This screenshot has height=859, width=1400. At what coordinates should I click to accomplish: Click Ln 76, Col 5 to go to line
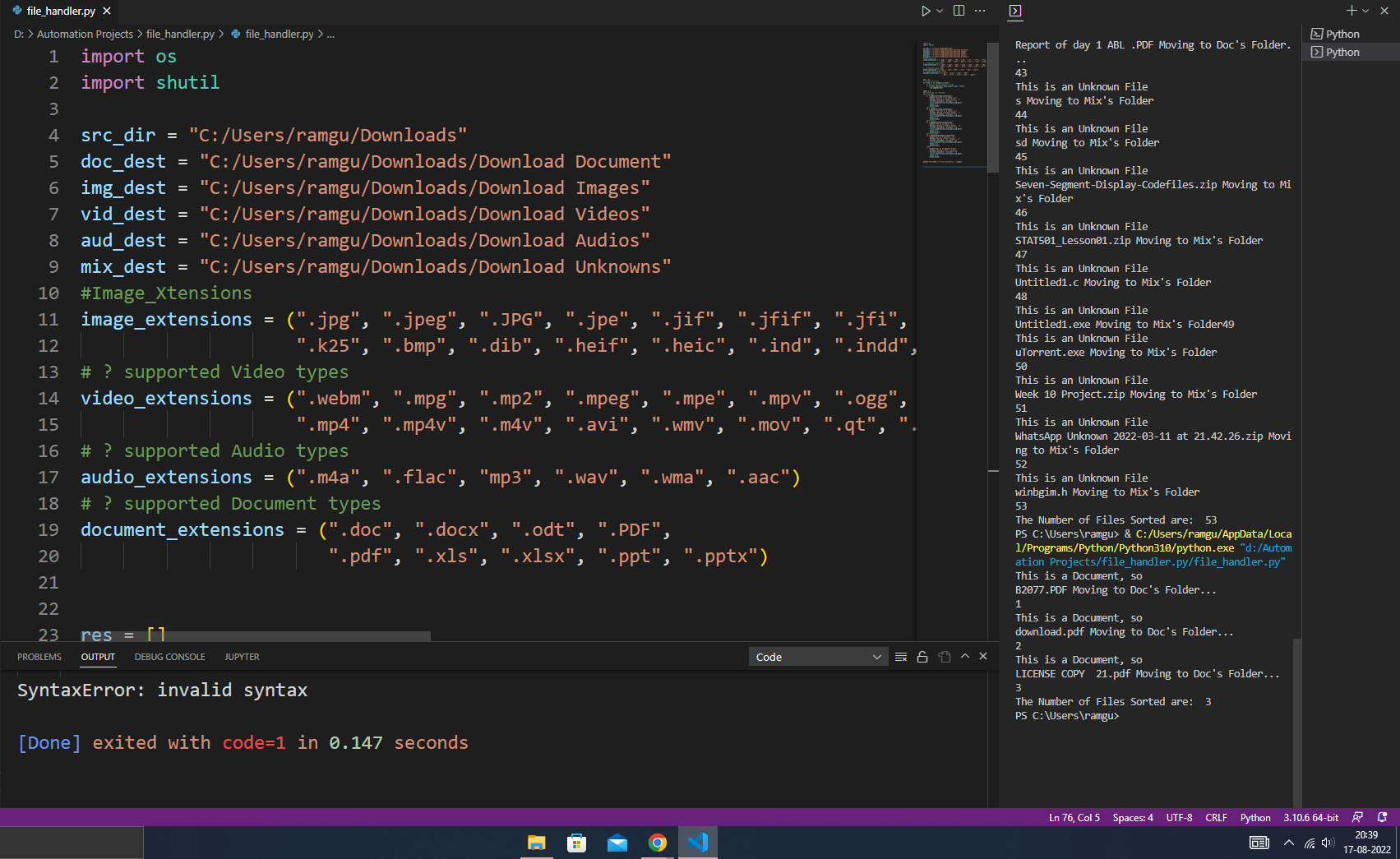(x=1074, y=817)
